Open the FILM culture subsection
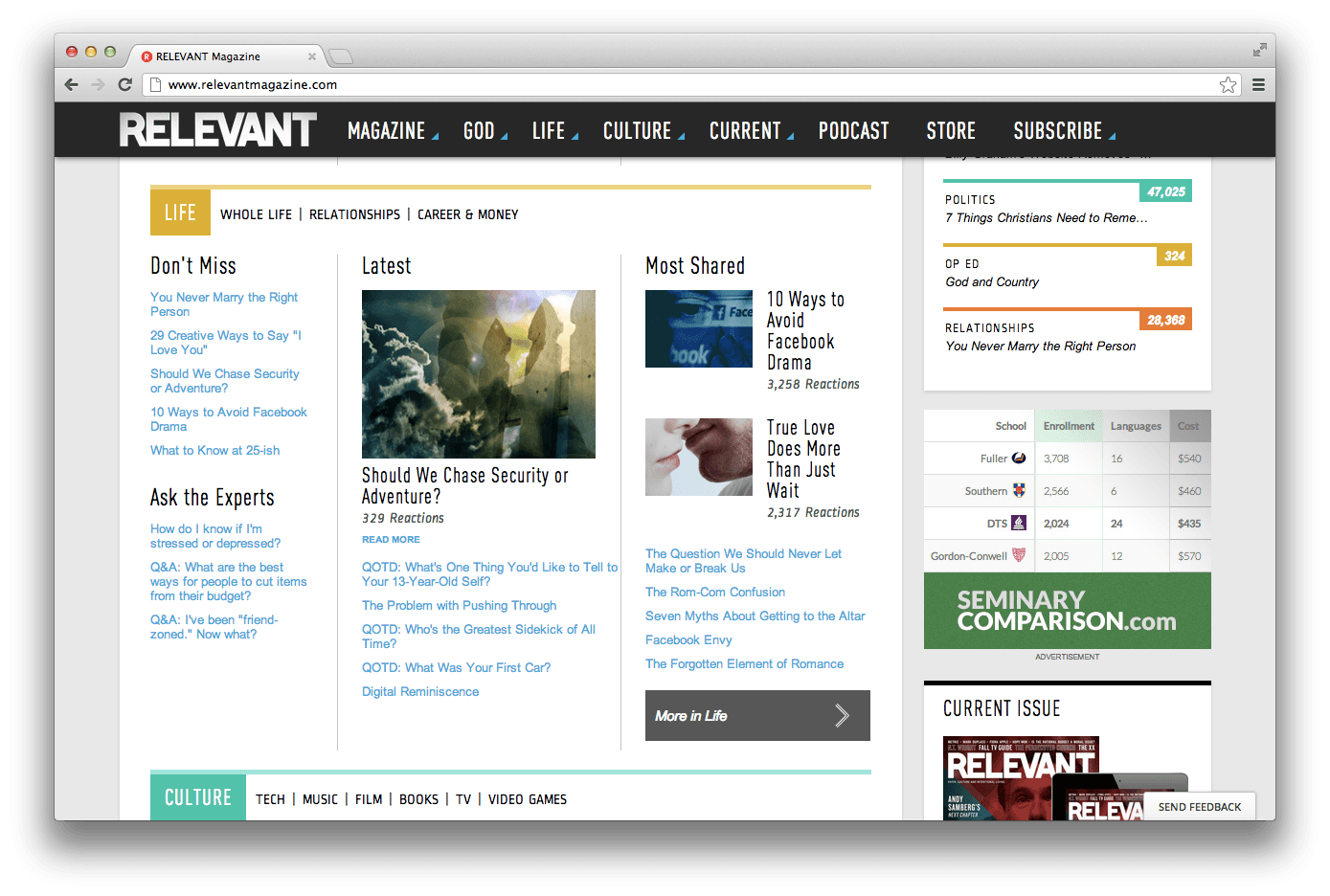Viewport: 1330px width, 896px height. [x=369, y=799]
